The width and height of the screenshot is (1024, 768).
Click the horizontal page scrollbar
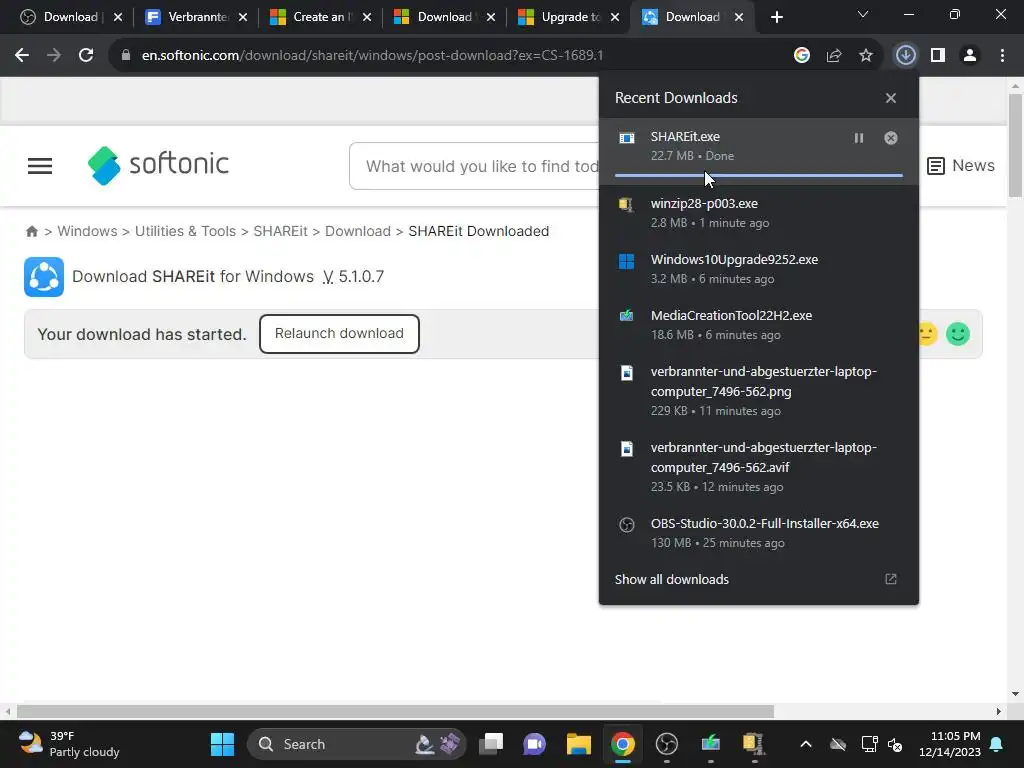click(395, 711)
